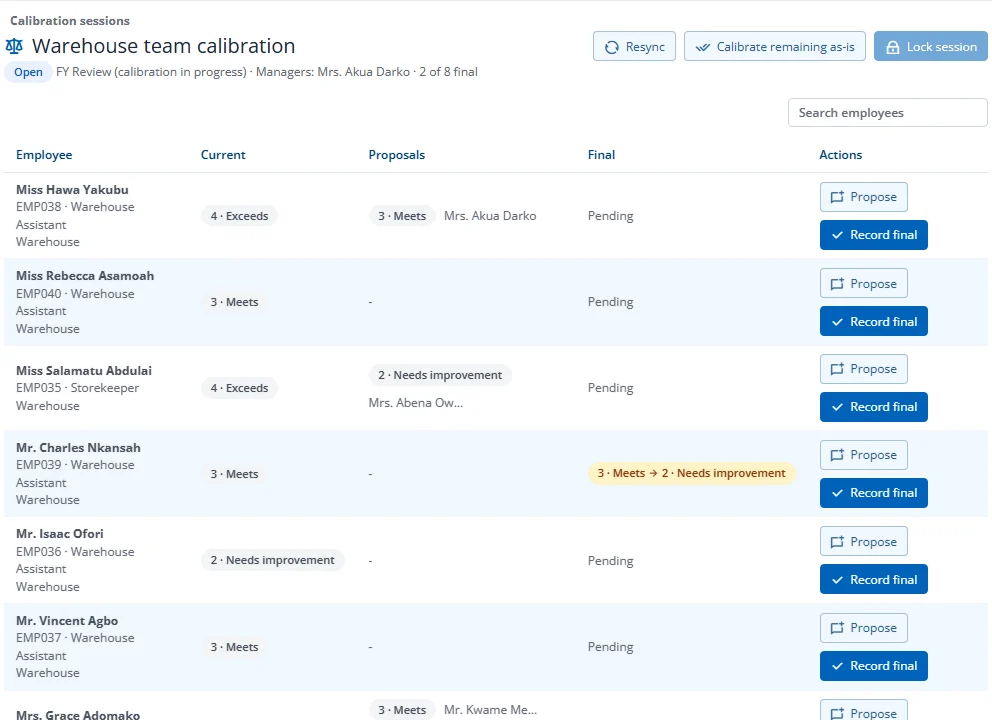Click checkmark icon on Rebecca Asamoah's Record final
The width and height of the screenshot is (992, 720).
tap(837, 321)
